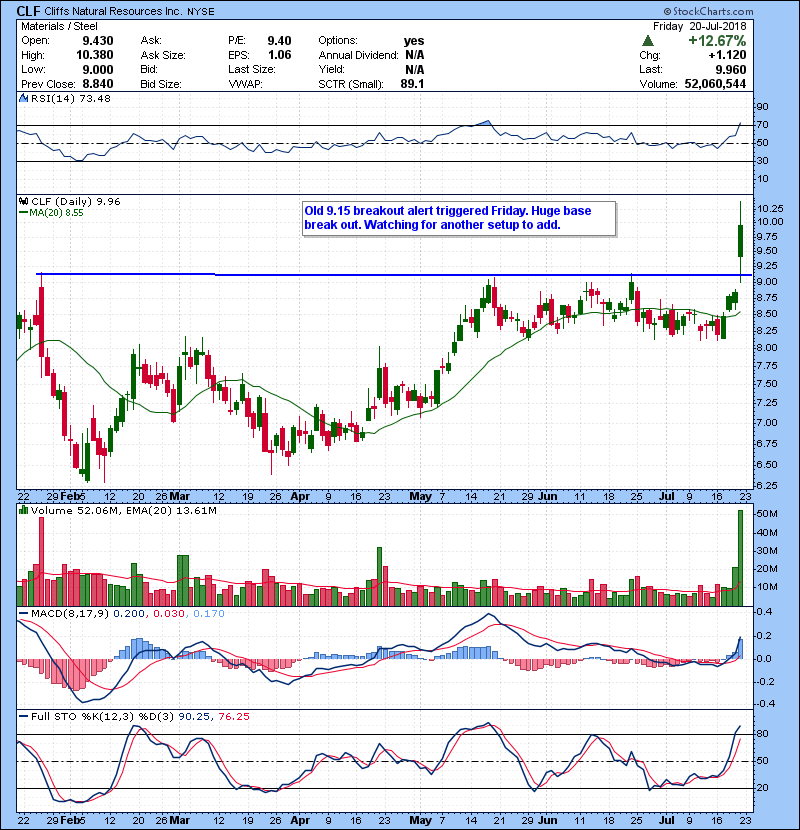Click the StockCharts.com copyright label

(708, 11)
